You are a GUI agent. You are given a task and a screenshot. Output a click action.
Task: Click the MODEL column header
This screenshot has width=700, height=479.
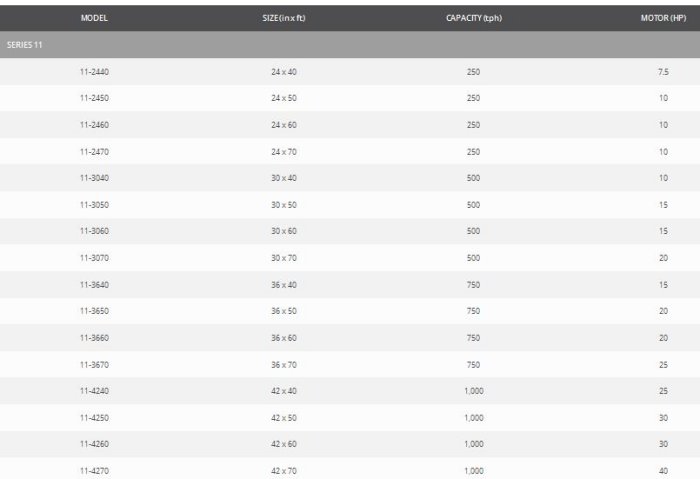tap(94, 18)
